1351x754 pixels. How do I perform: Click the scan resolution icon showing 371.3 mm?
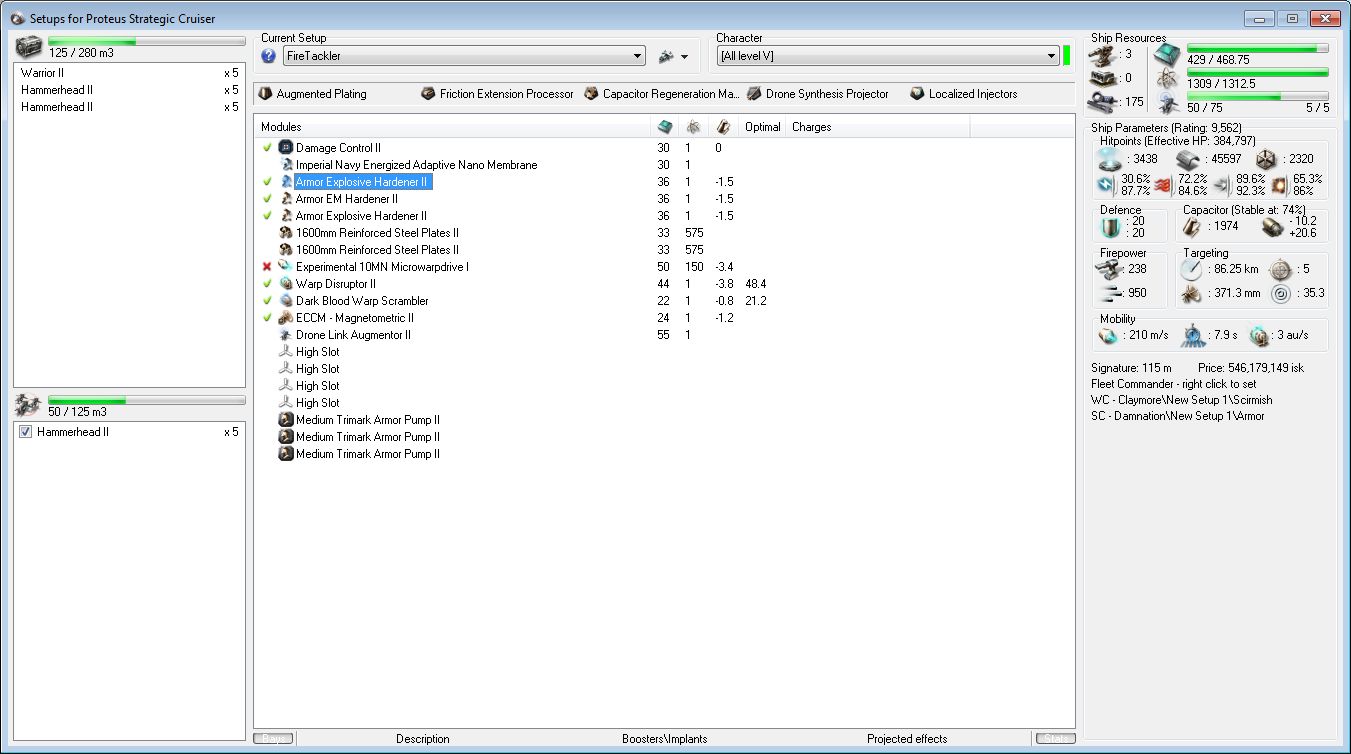click(1191, 293)
